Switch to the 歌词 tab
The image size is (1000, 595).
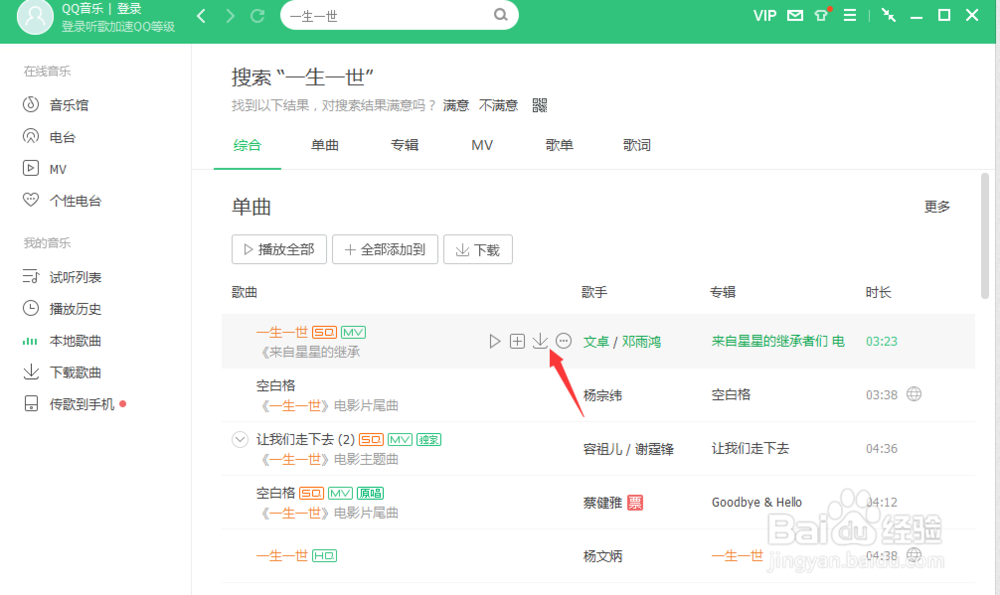637,145
